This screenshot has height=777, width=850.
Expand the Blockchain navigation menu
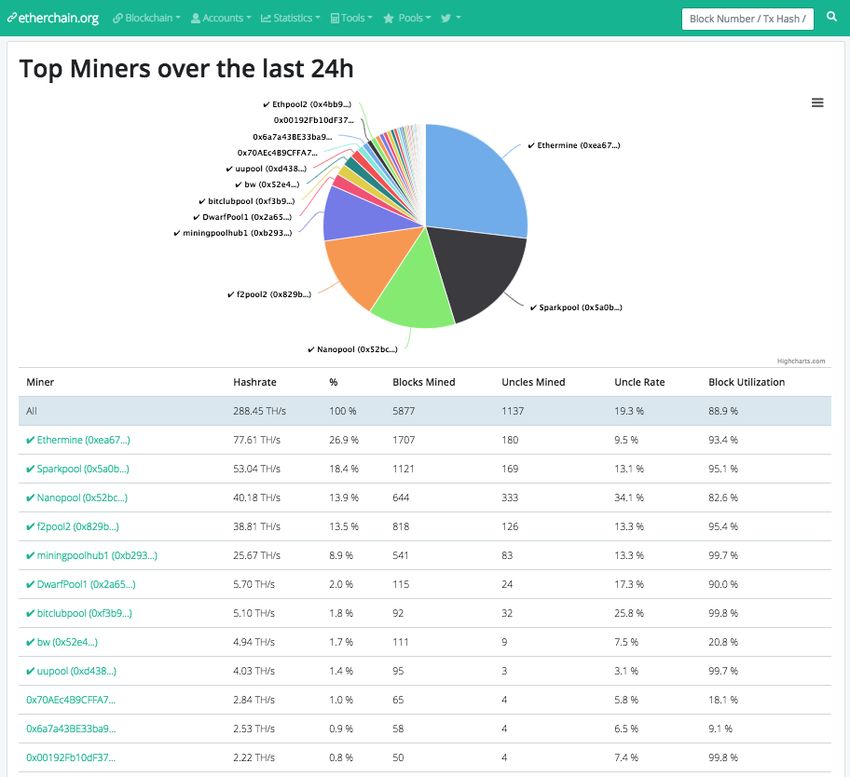(x=146, y=18)
